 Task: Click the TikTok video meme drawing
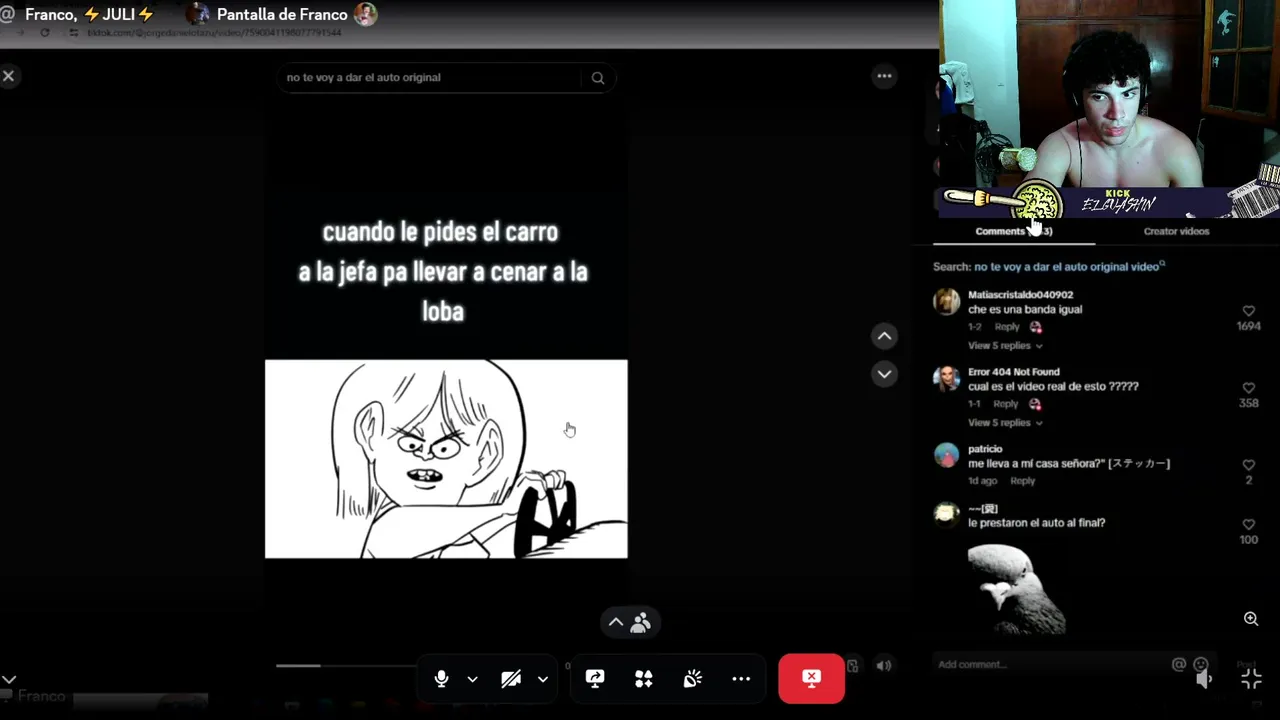(446, 459)
